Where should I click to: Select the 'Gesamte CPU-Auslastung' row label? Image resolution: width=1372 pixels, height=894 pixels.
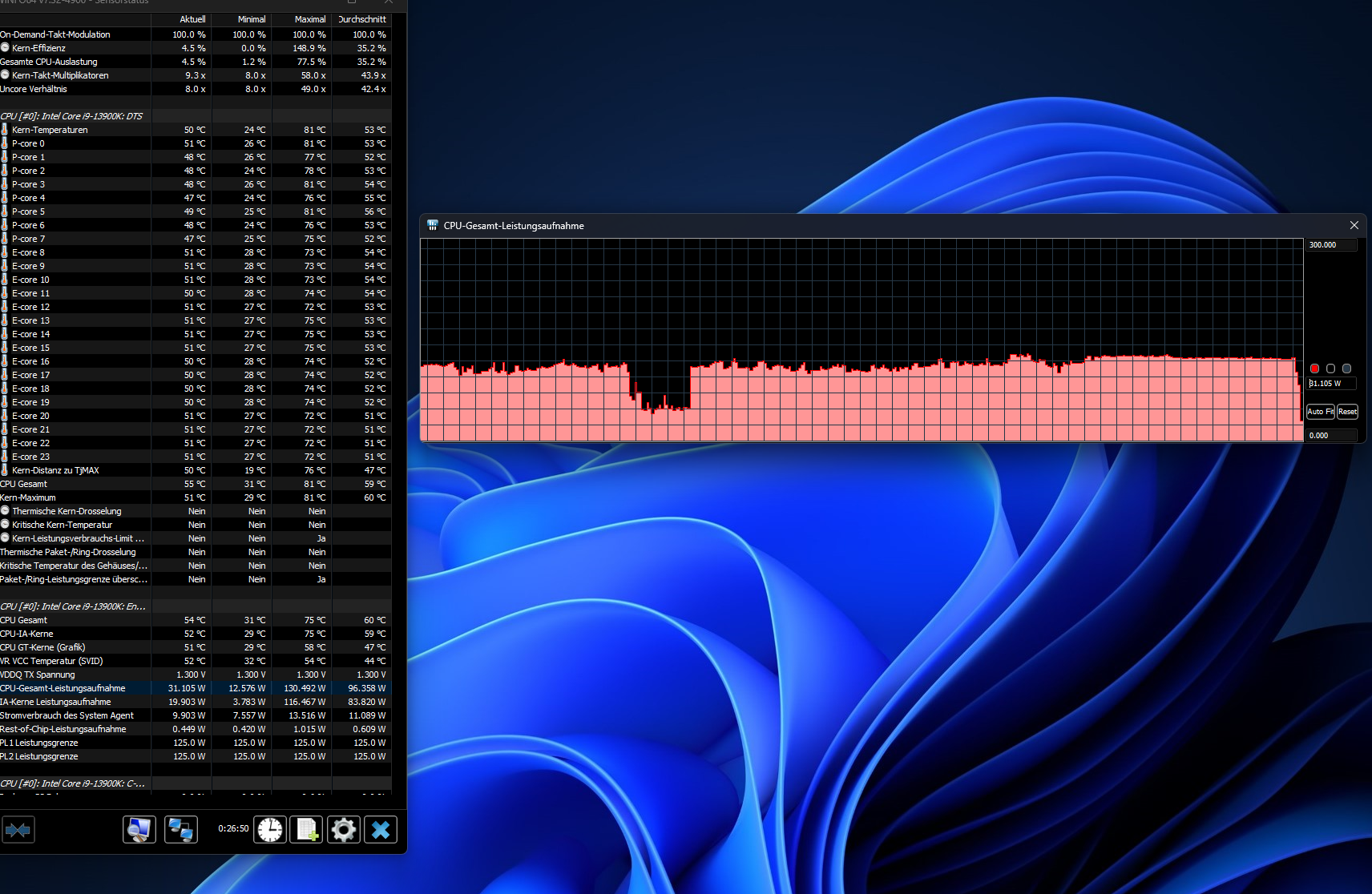49,62
